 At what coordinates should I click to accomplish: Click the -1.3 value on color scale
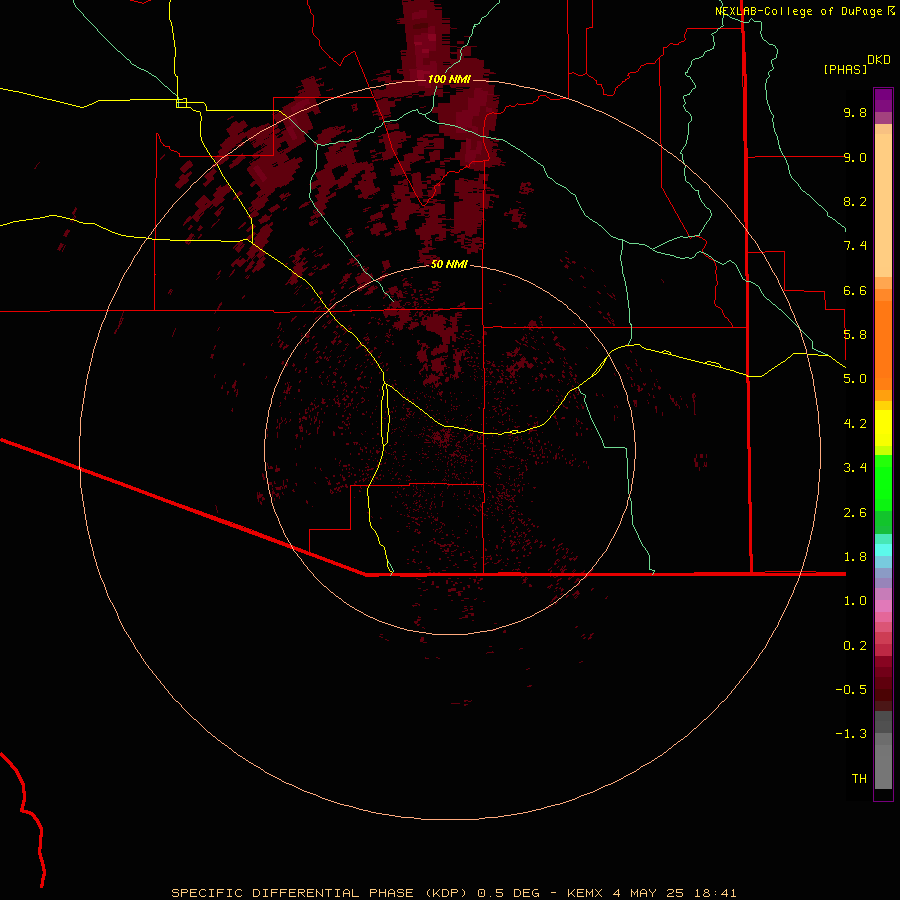click(851, 734)
